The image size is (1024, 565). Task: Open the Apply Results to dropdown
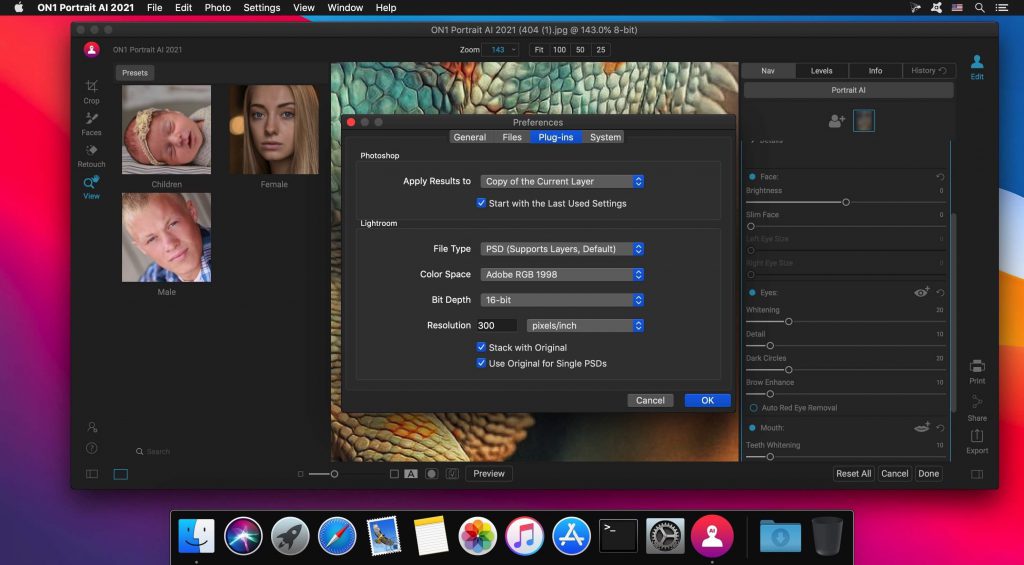(x=562, y=181)
